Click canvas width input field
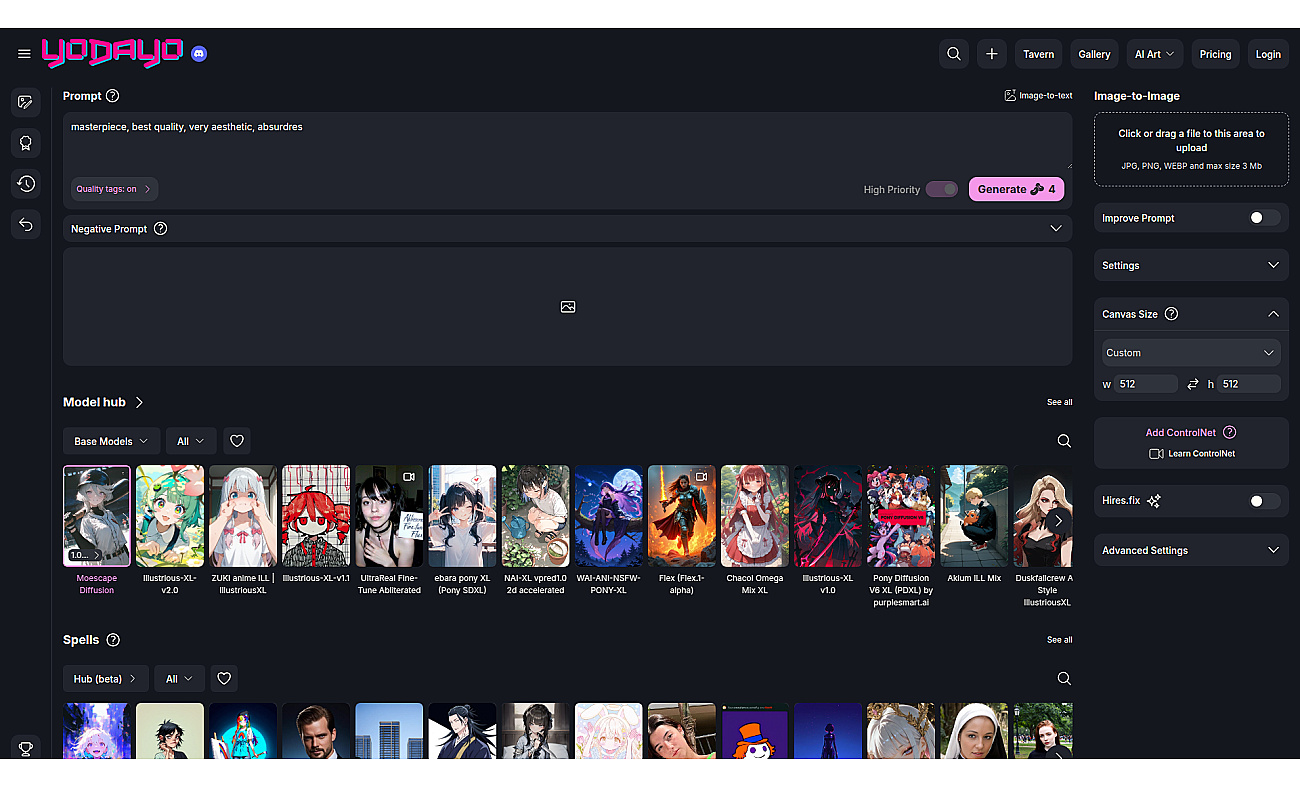1300x788 pixels. (1147, 384)
